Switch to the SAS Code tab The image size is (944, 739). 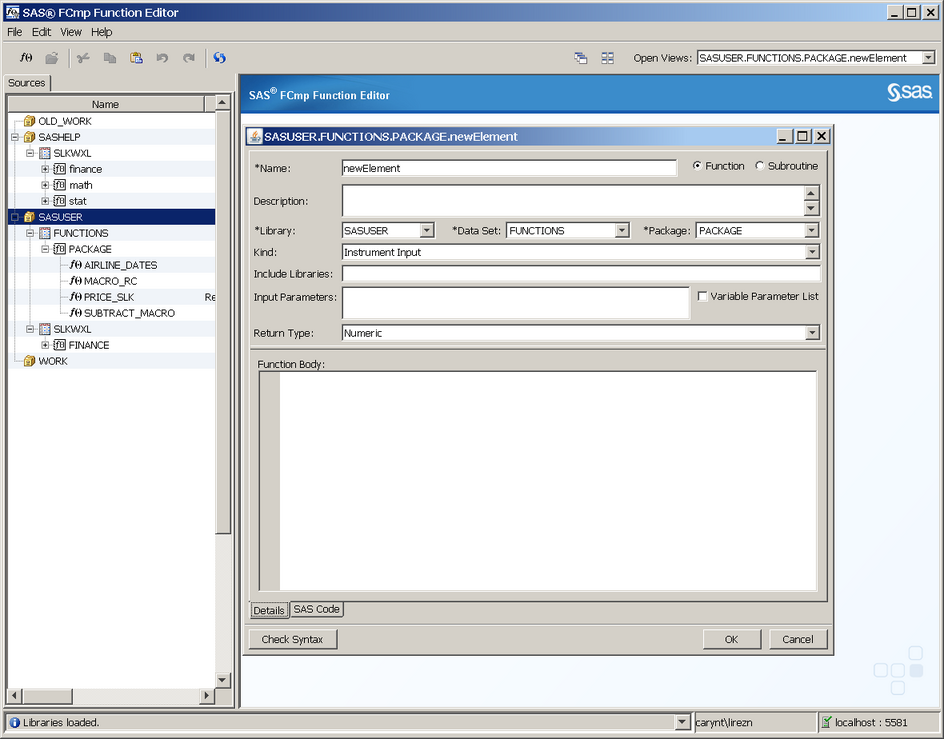316,609
